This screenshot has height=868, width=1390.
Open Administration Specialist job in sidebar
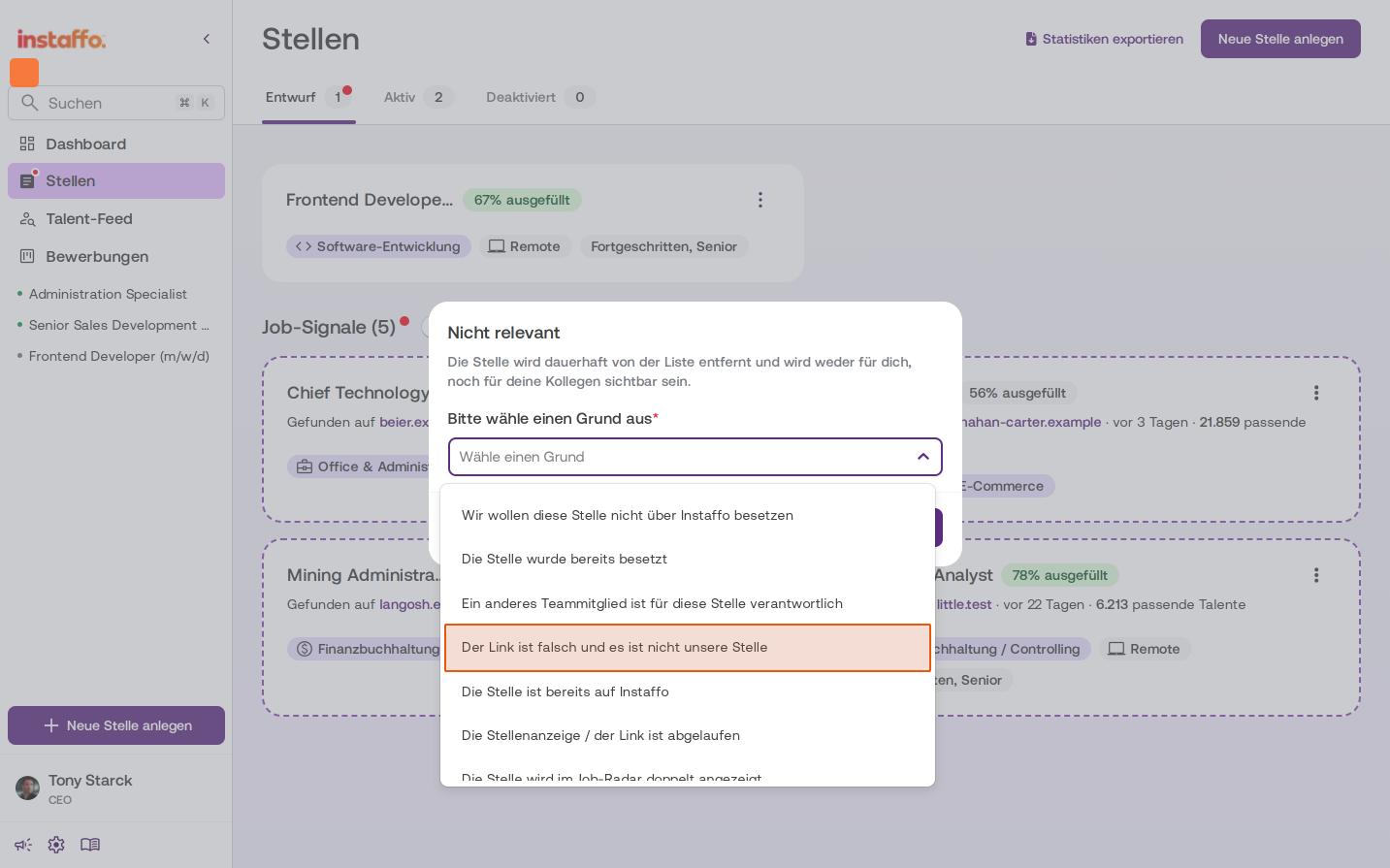108,294
